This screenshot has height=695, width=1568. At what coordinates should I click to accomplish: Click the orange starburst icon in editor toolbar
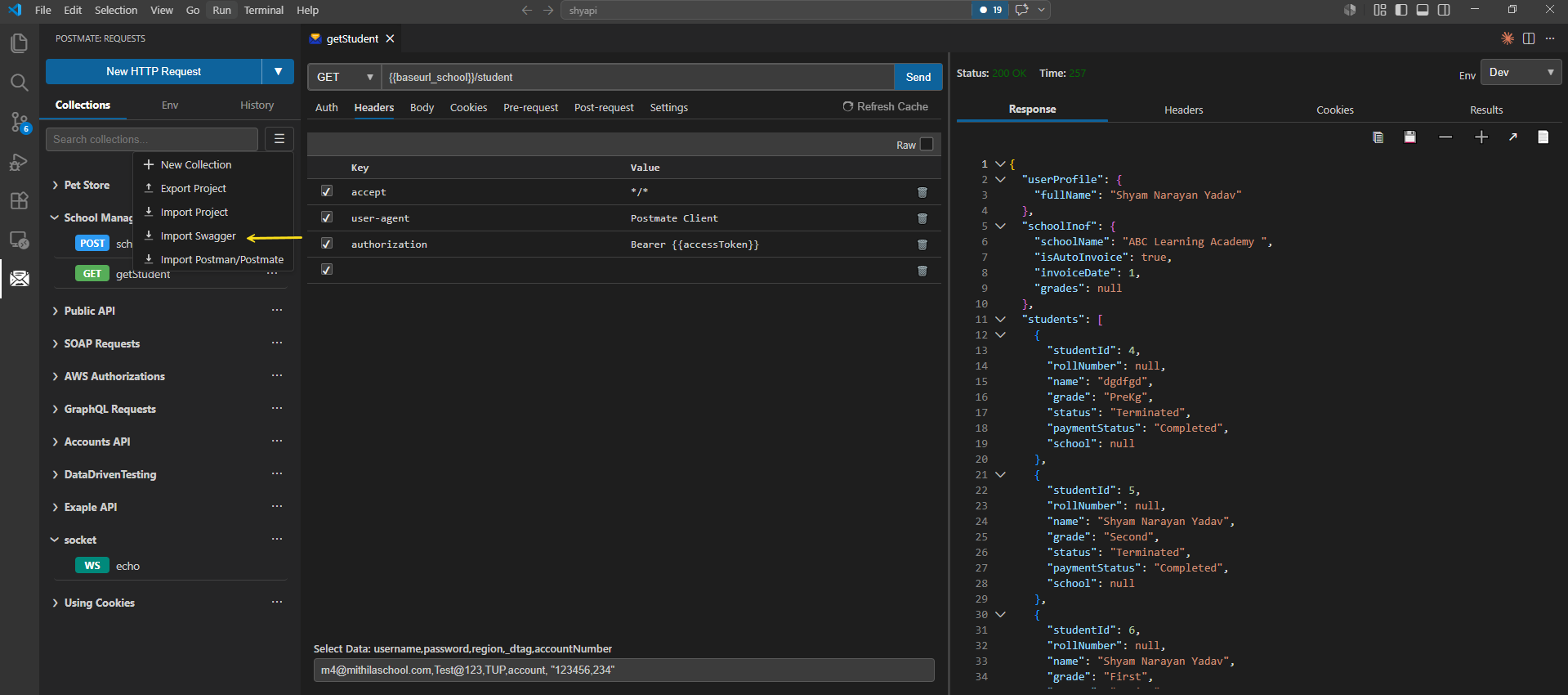coord(1508,38)
